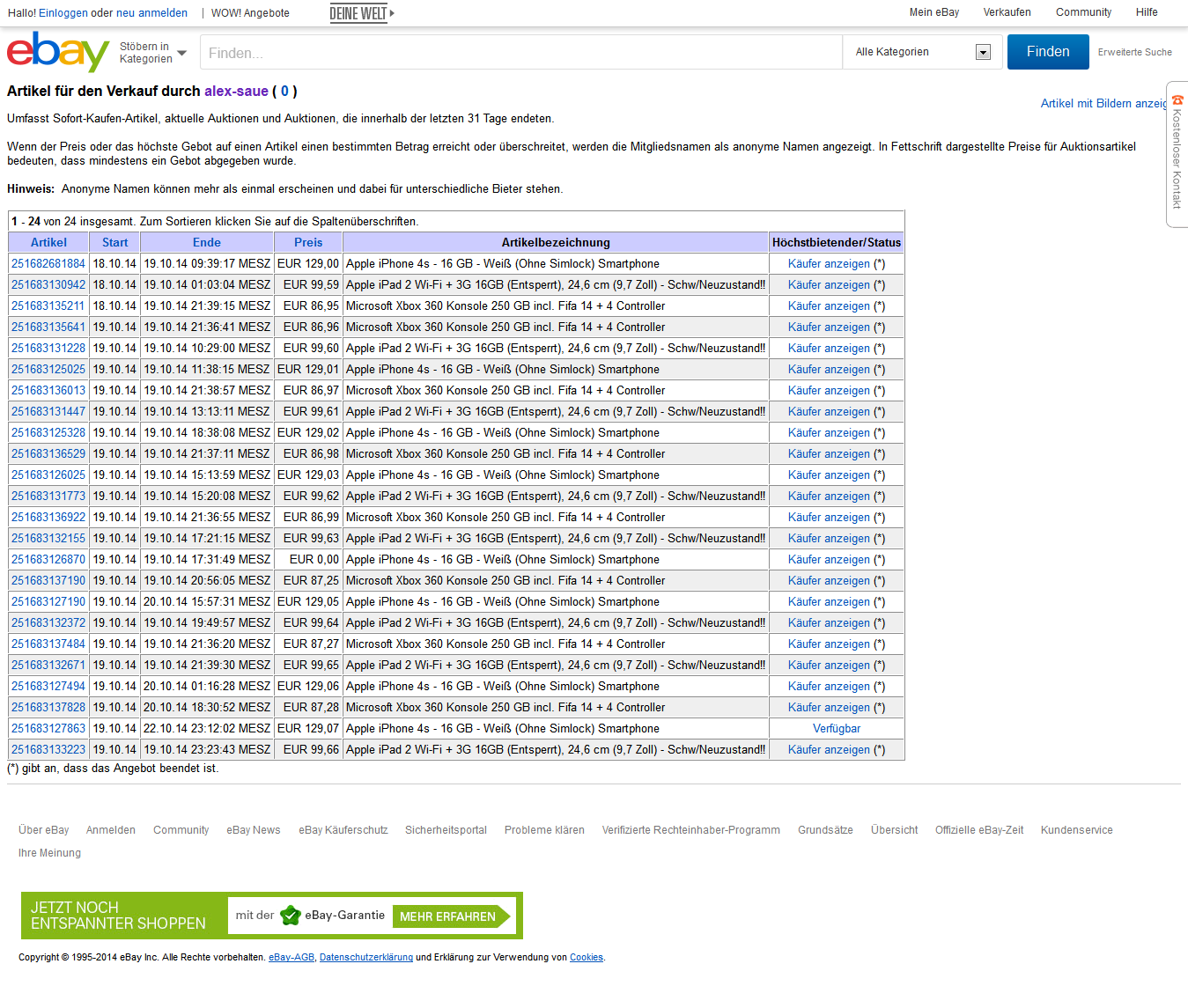Sort table by Preis column header
This screenshot has width=1188, height=1008.
coord(308,243)
